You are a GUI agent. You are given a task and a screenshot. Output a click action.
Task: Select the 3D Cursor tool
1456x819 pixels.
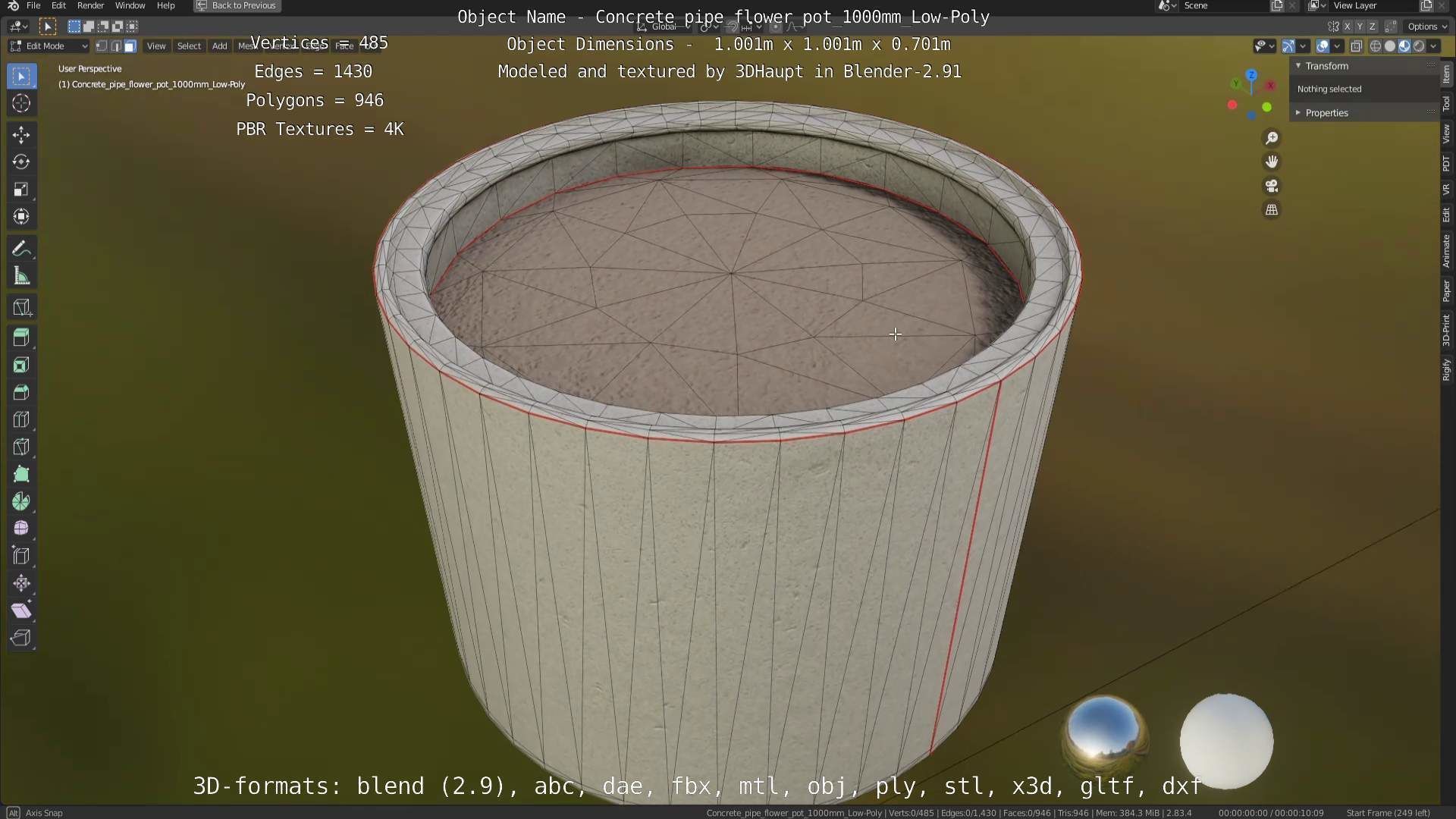click(21, 104)
